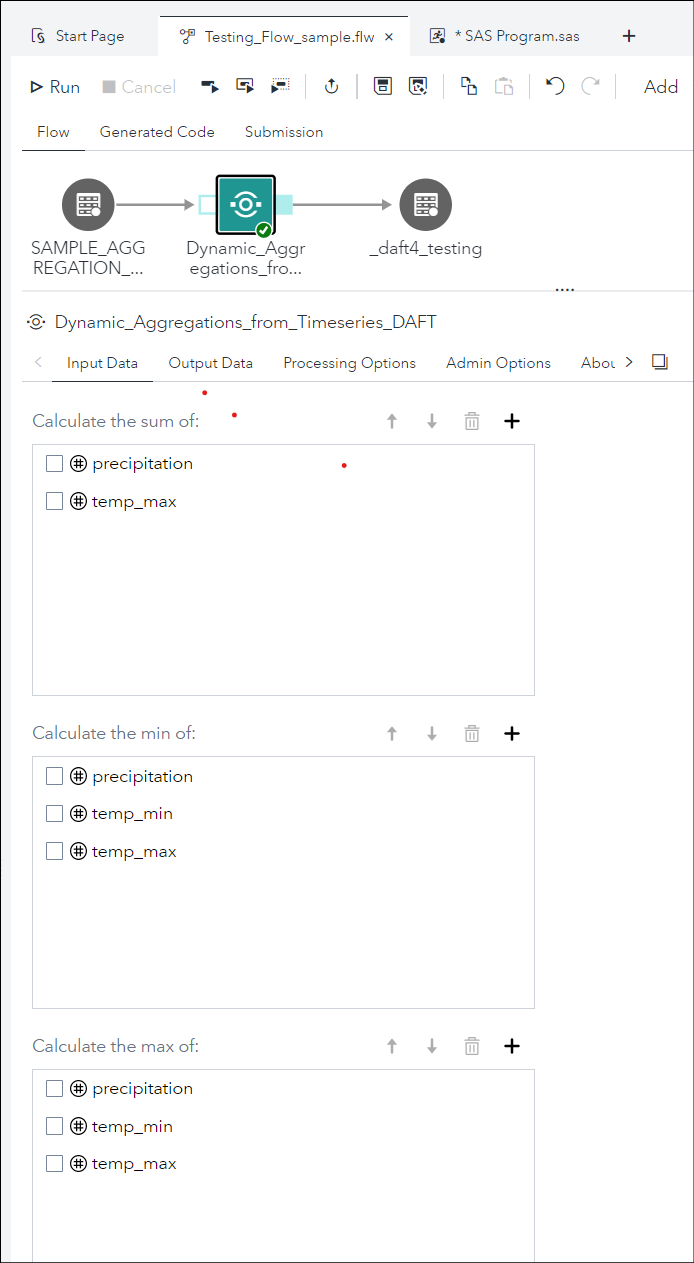Add a new column under Calculate the sum of

tap(511, 420)
